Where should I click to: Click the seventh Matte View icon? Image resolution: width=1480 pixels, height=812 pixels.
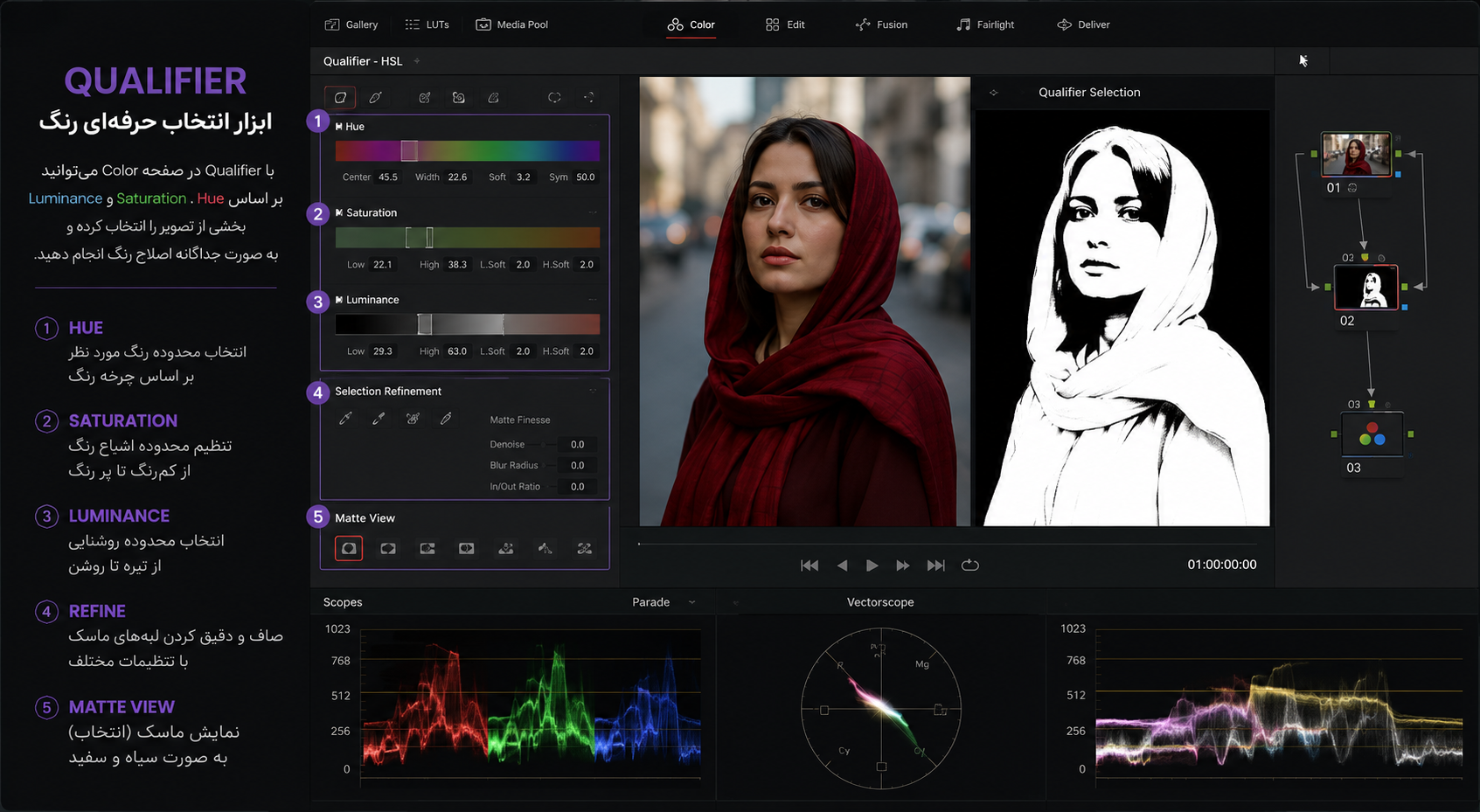pos(585,548)
